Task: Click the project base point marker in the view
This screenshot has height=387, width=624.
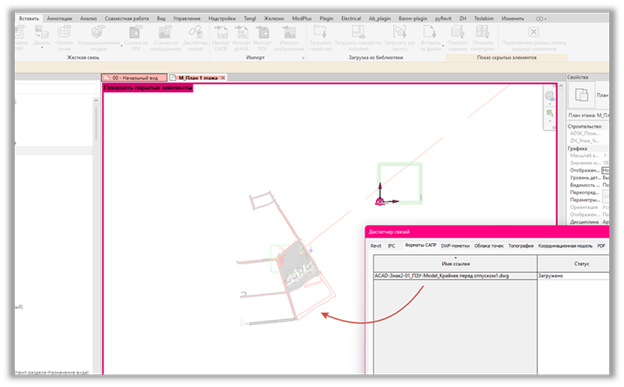Action: 380,201
